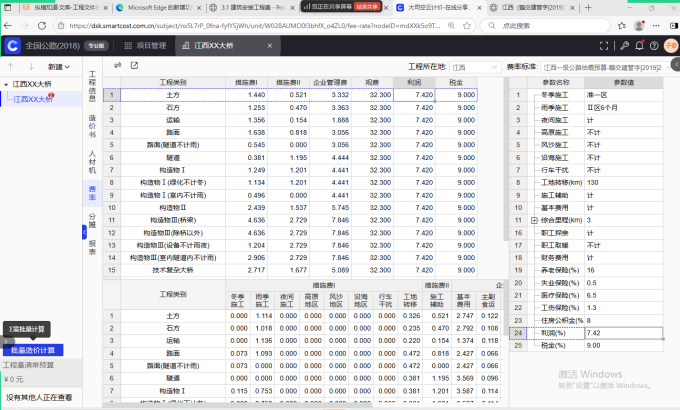Click the export icon above table
This screenshot has width=680, height=410.
pos(133,66)
